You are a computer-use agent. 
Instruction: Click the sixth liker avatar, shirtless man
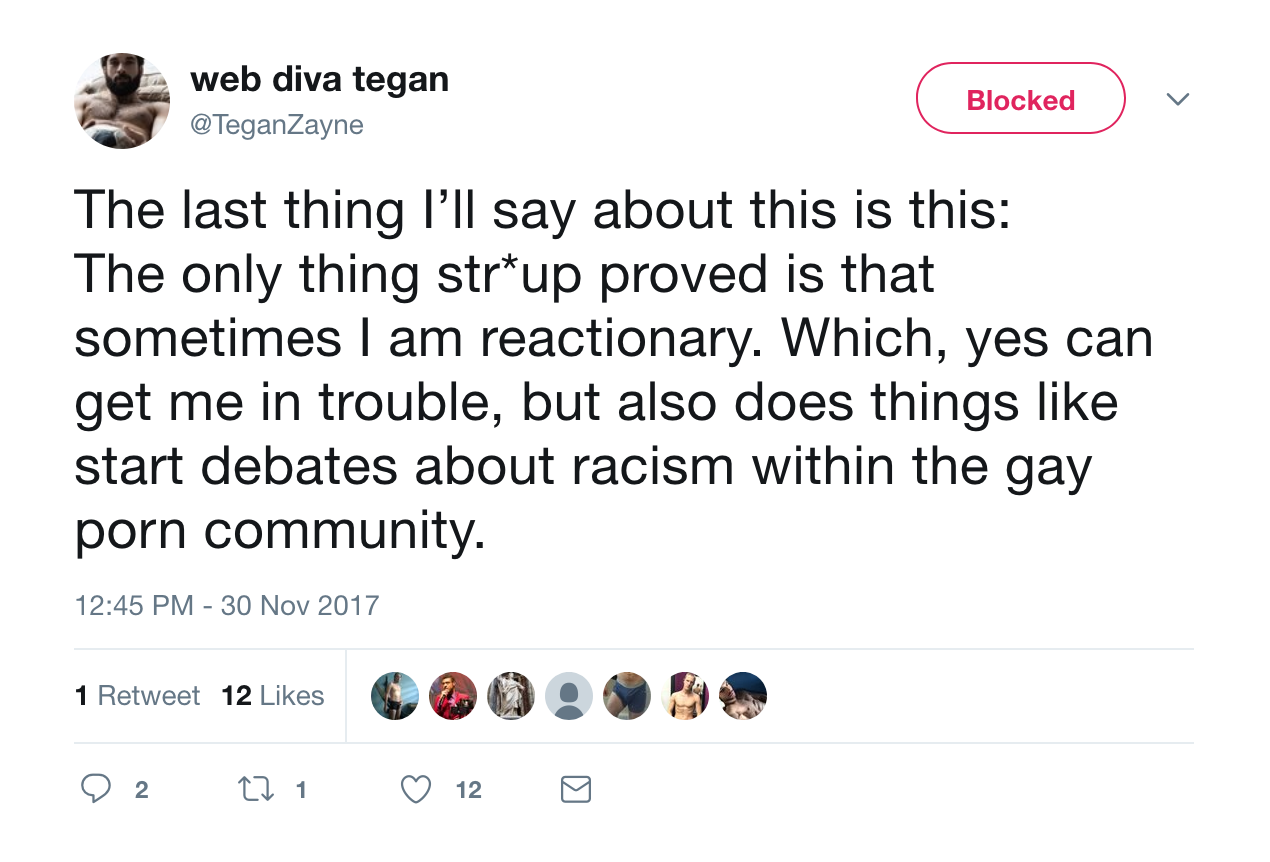point(685,696)
